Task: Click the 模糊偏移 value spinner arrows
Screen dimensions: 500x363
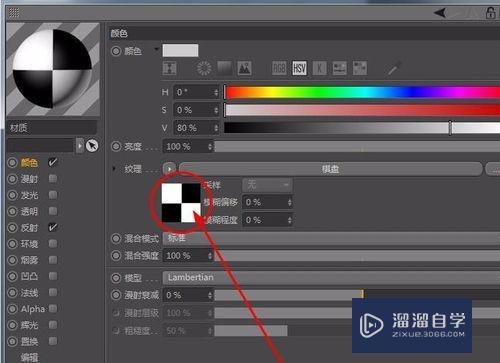Action: 289,202
